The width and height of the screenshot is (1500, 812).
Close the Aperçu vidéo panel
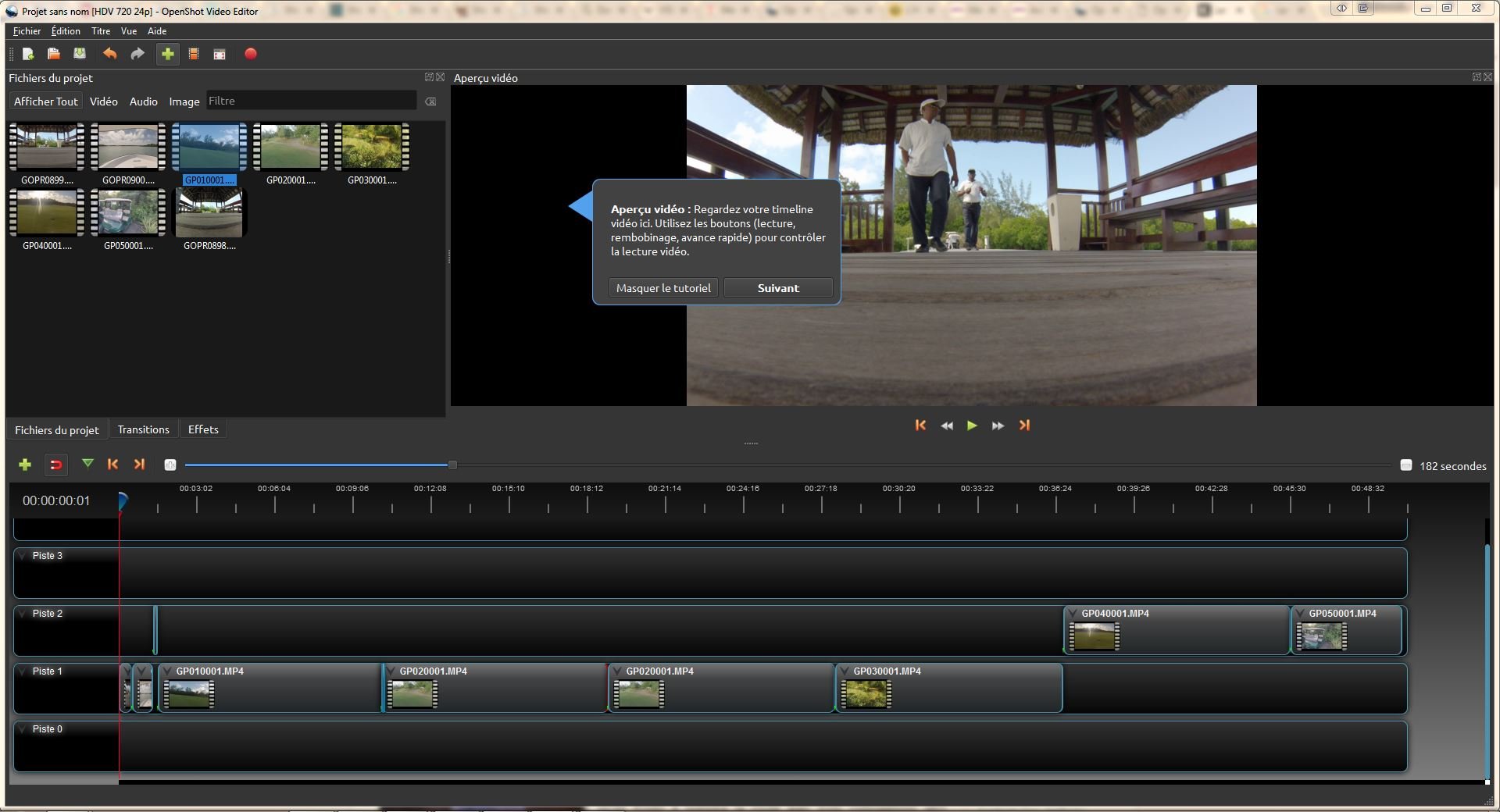tap(1488, 77)
